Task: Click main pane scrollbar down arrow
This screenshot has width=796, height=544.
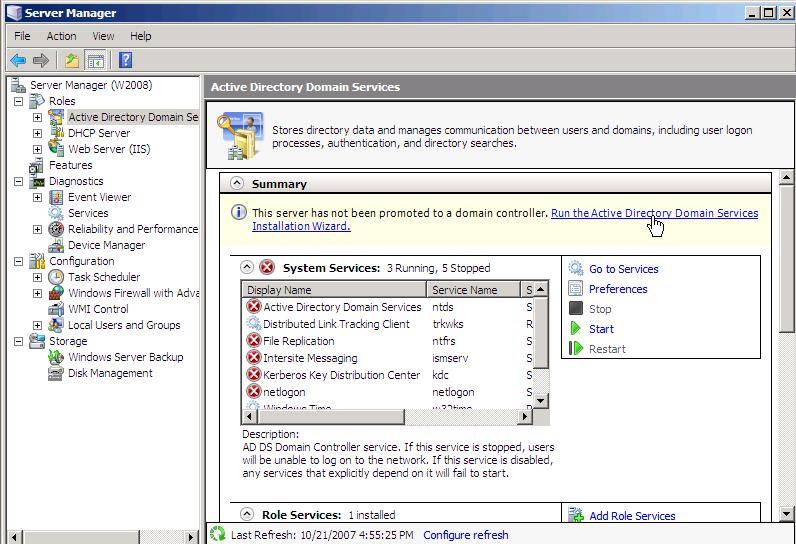Action: [786, 514]
